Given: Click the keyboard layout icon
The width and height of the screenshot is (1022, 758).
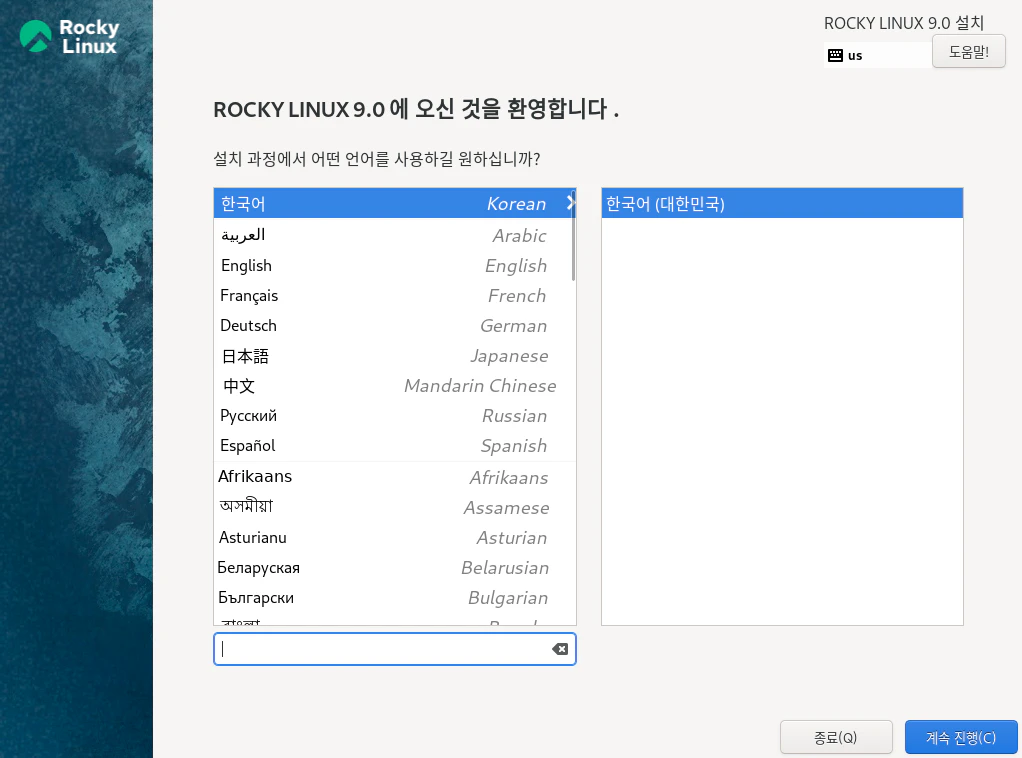Looking at the screenshot, I should pyautogui.click(x=835, y=55).
